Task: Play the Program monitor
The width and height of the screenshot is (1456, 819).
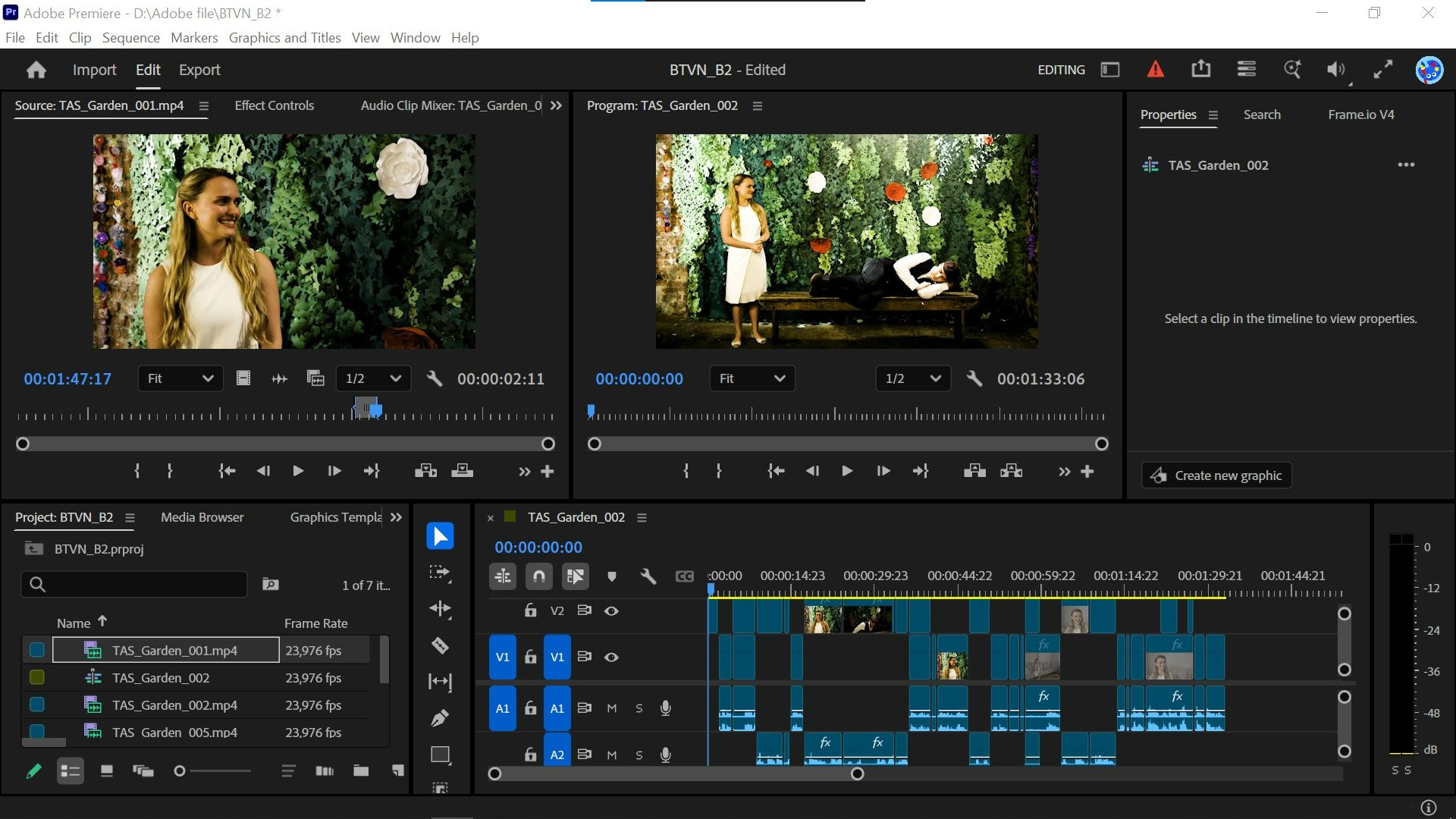Action: (x=847, y=472)
